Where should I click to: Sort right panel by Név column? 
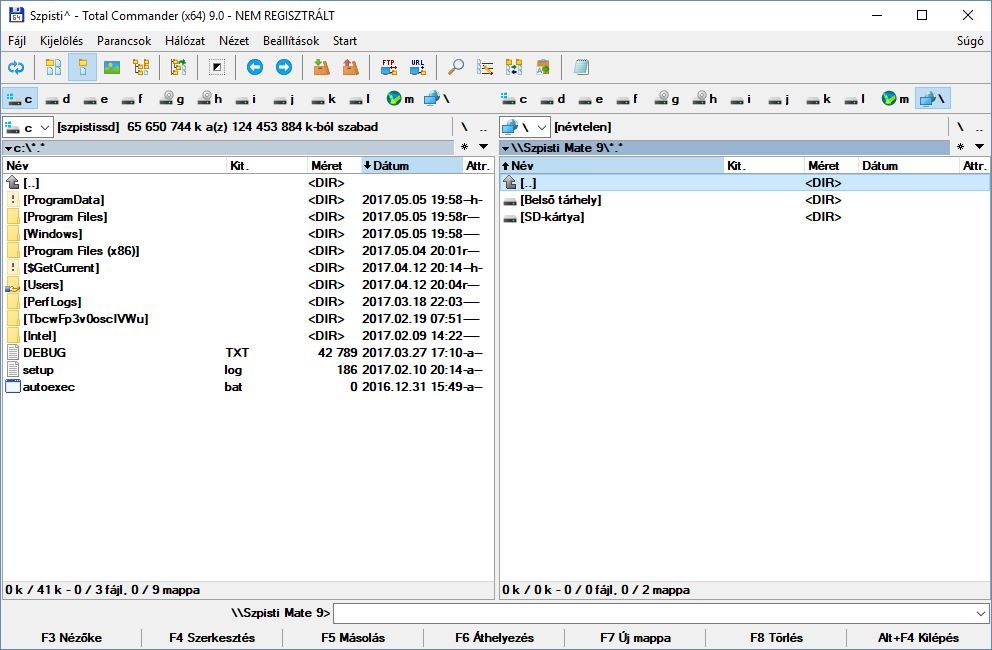coord(611,166)
